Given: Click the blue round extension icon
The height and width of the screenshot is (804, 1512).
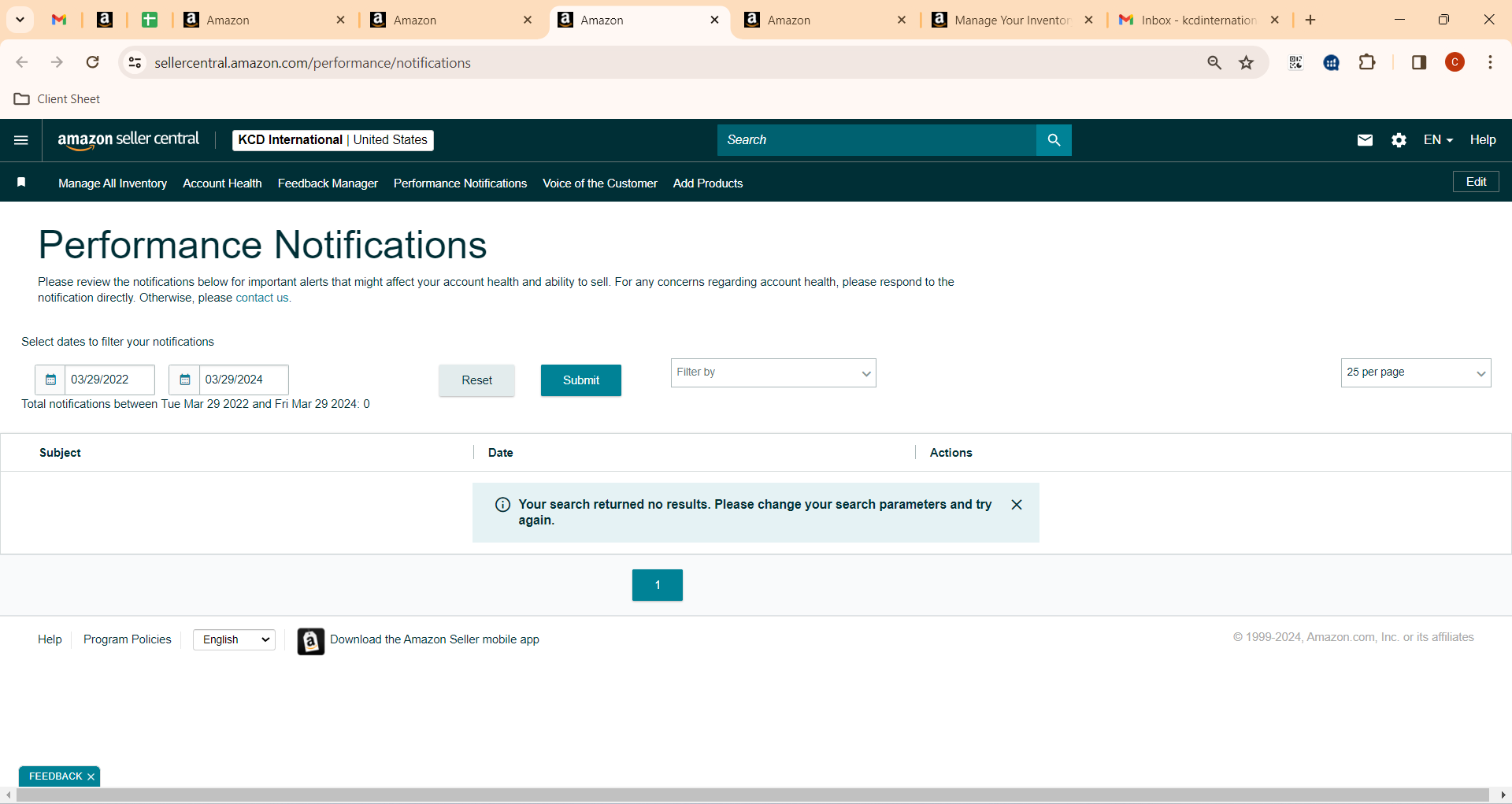Looking at the screenshot, I should pyautogui.click(x=1331, y=62).
